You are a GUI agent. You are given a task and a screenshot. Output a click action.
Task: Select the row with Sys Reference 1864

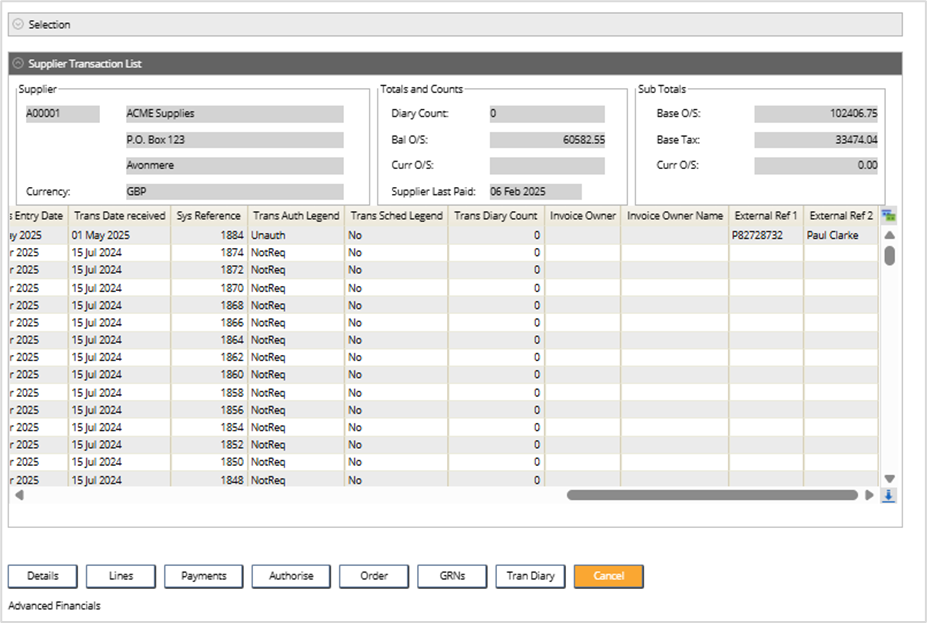443,340
